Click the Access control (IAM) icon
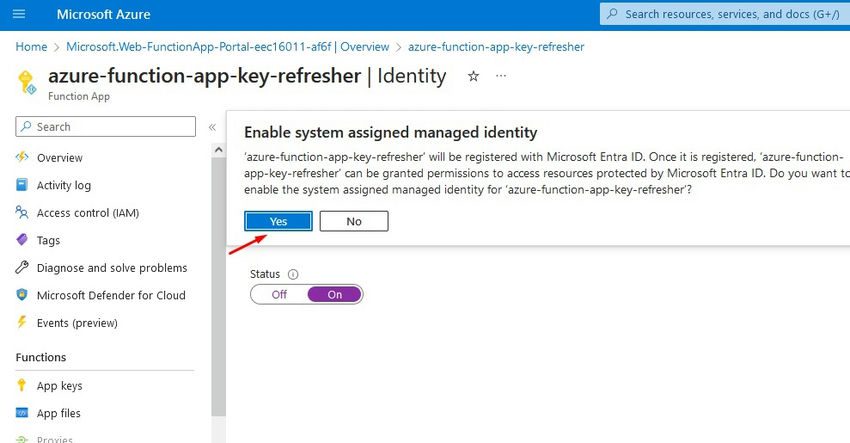 22,213
